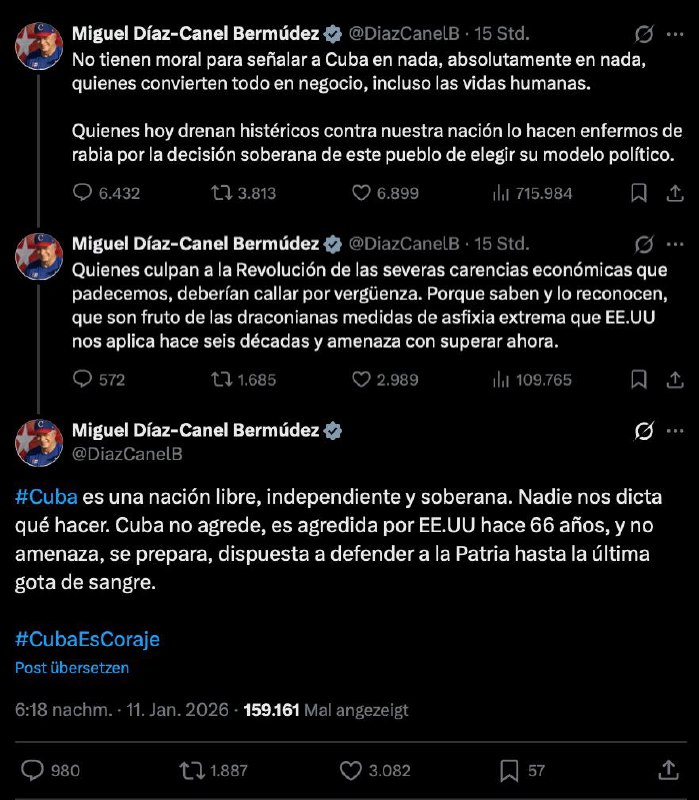Image resolution: width=699 pixels, height=800 pixels.
Task: Bookmark the second post about the Revolución
Action: pos(638,379)
